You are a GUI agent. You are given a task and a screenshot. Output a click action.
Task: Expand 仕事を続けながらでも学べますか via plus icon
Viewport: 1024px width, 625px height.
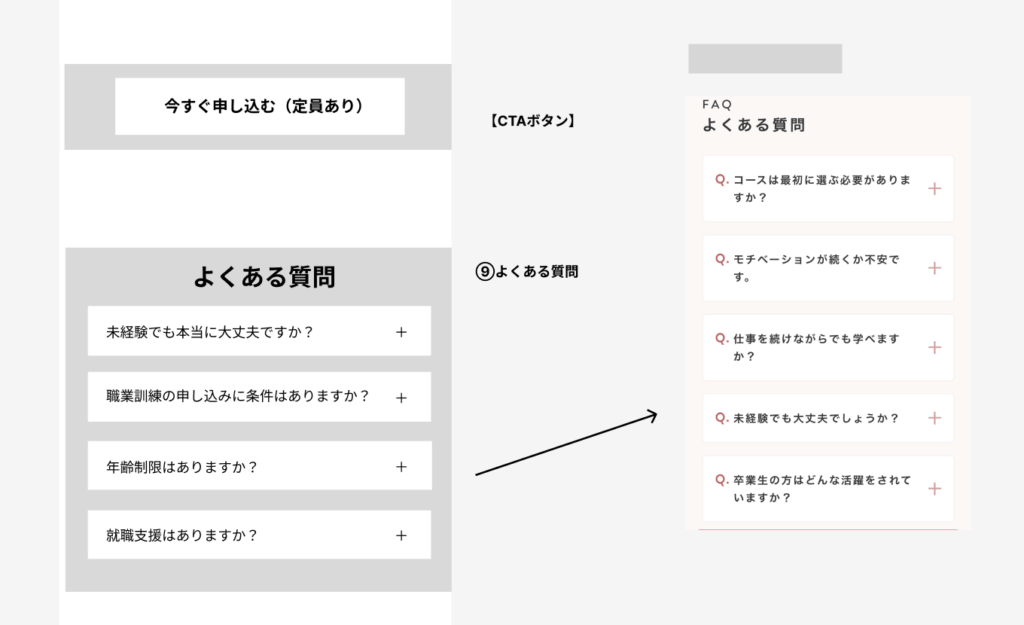[x=934, y=347]
